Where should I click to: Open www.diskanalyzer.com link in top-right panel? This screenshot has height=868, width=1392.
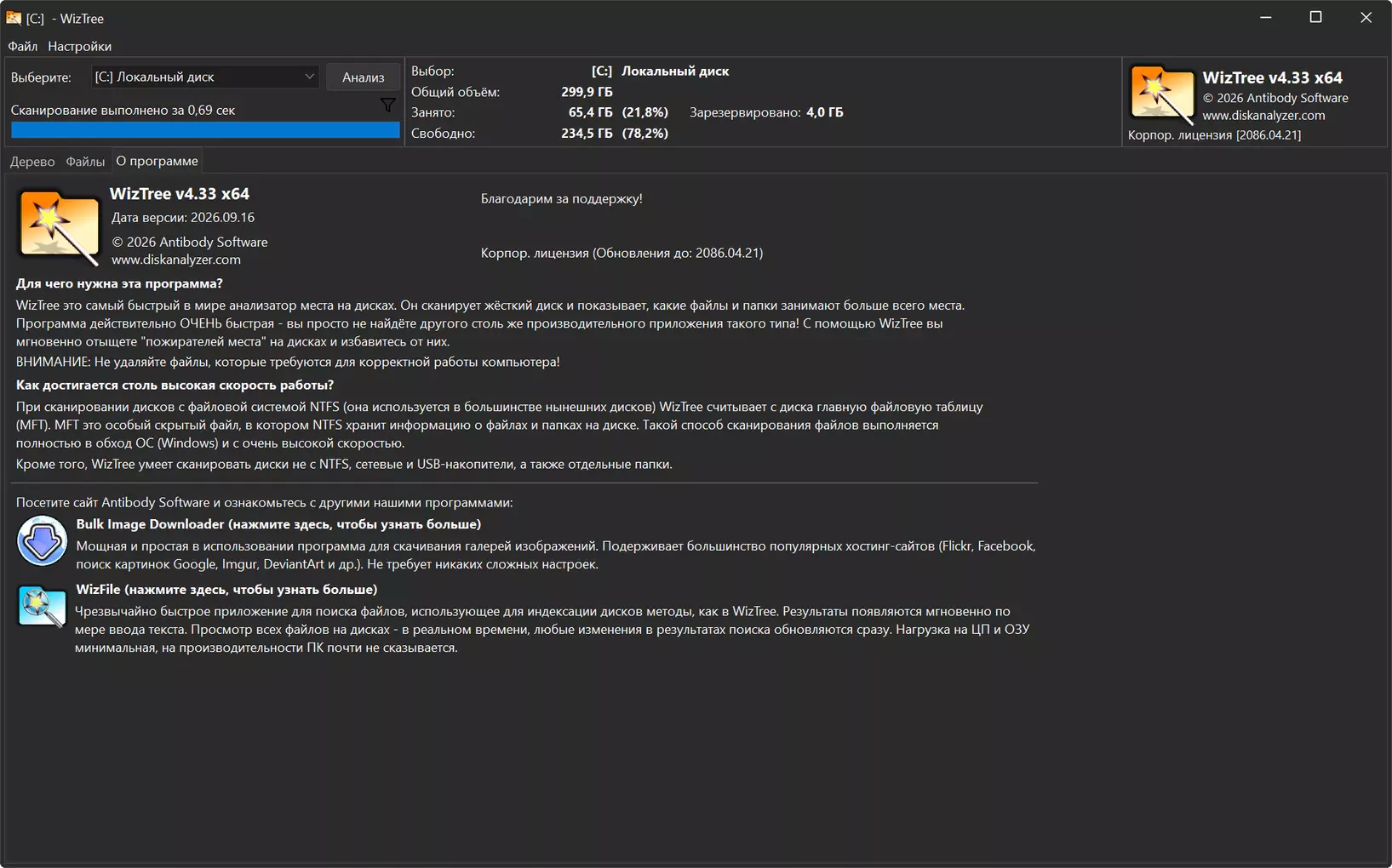point(1263,116)
